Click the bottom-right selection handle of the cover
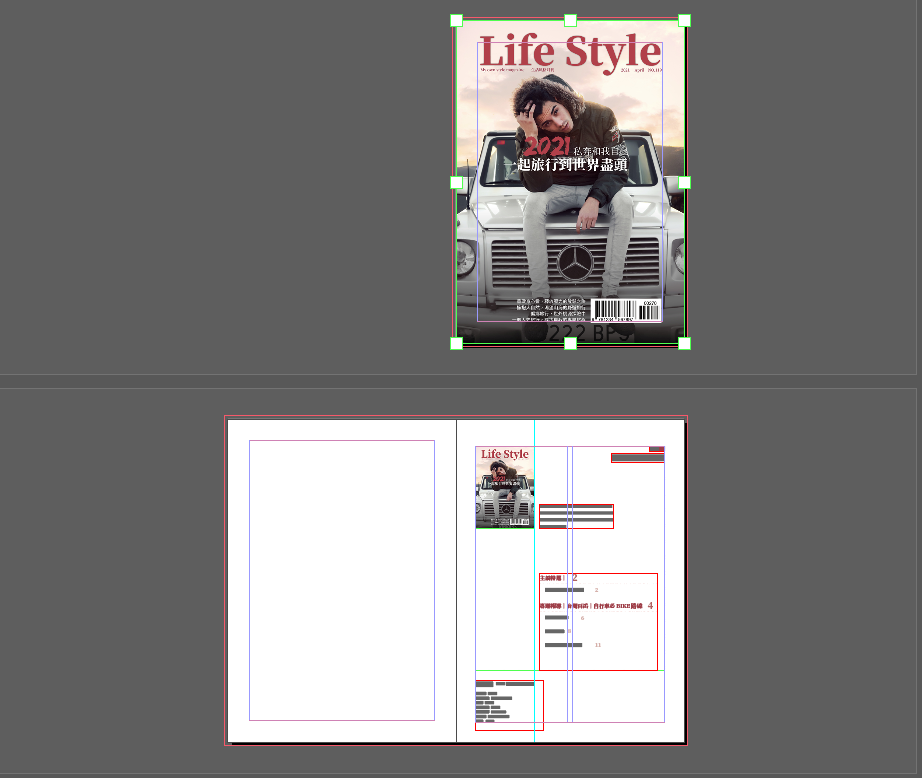This screenshot has height=778, width=922. coord(684,343)
